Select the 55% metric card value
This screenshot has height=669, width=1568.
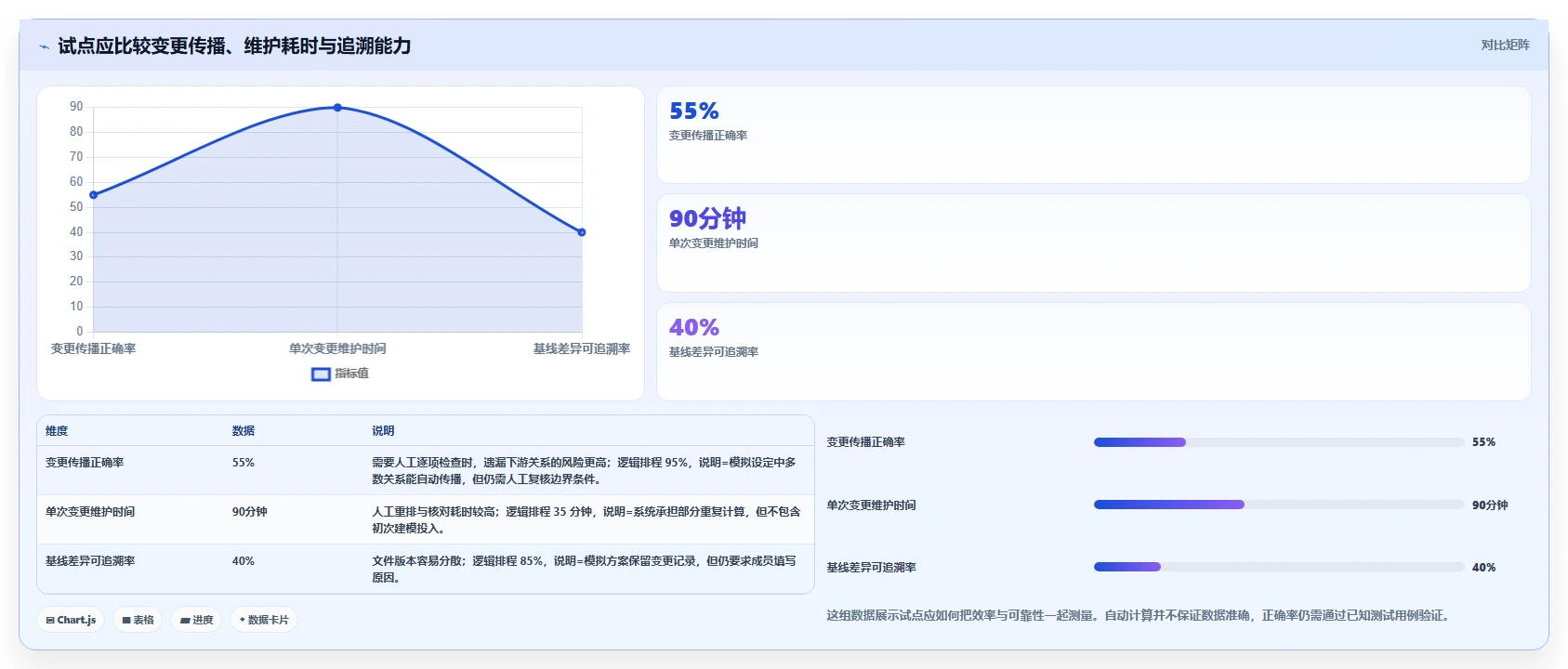pos(694,111)
